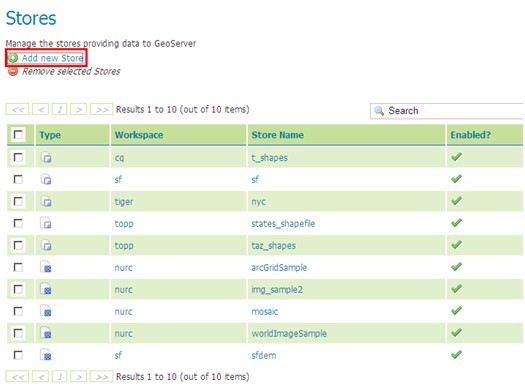The width and height of the screenshot is (525, 390).
Task: Click the next page > button below the table
Action: [79, 377]
